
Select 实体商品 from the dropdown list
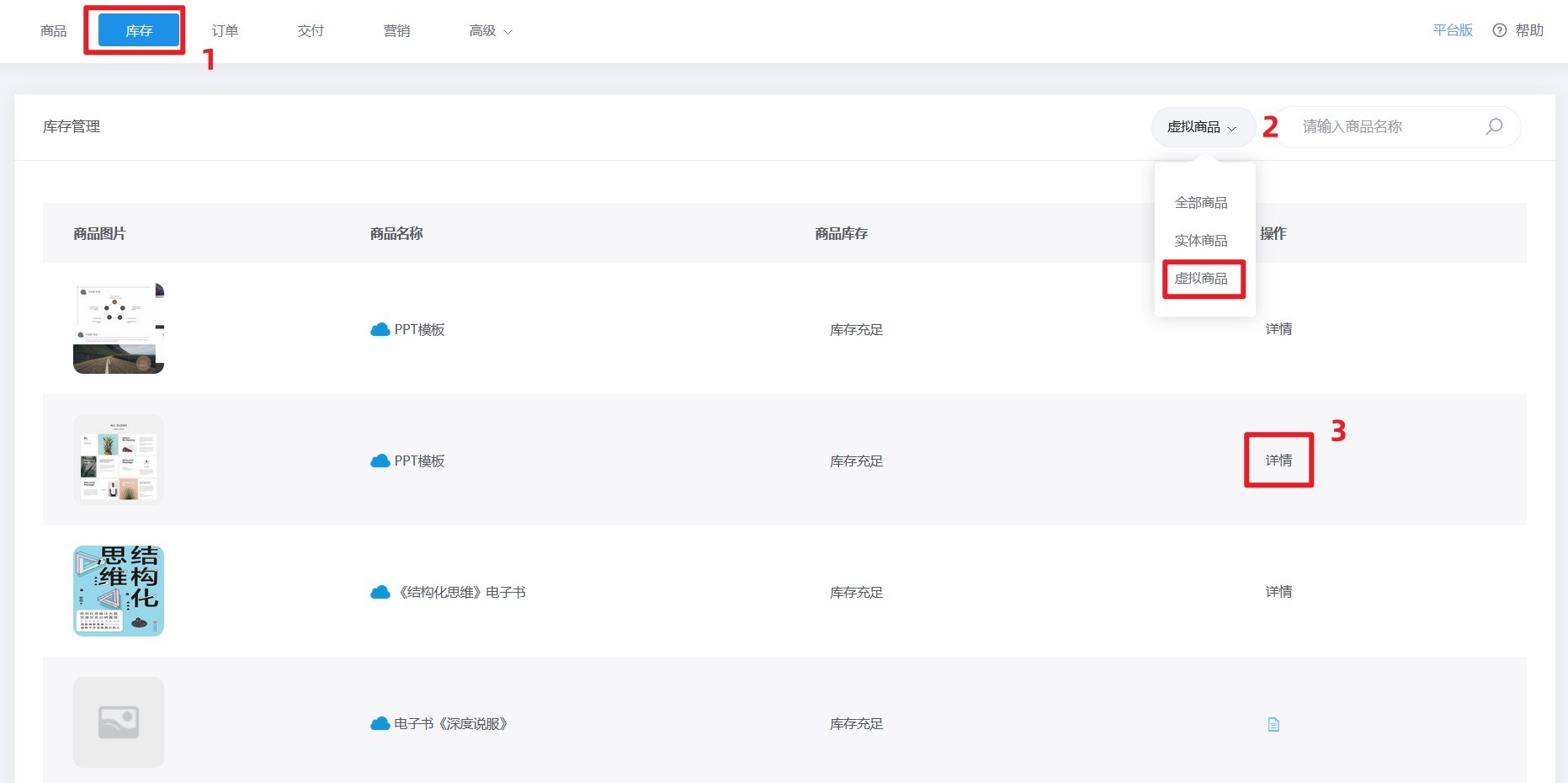point(1201,240)
